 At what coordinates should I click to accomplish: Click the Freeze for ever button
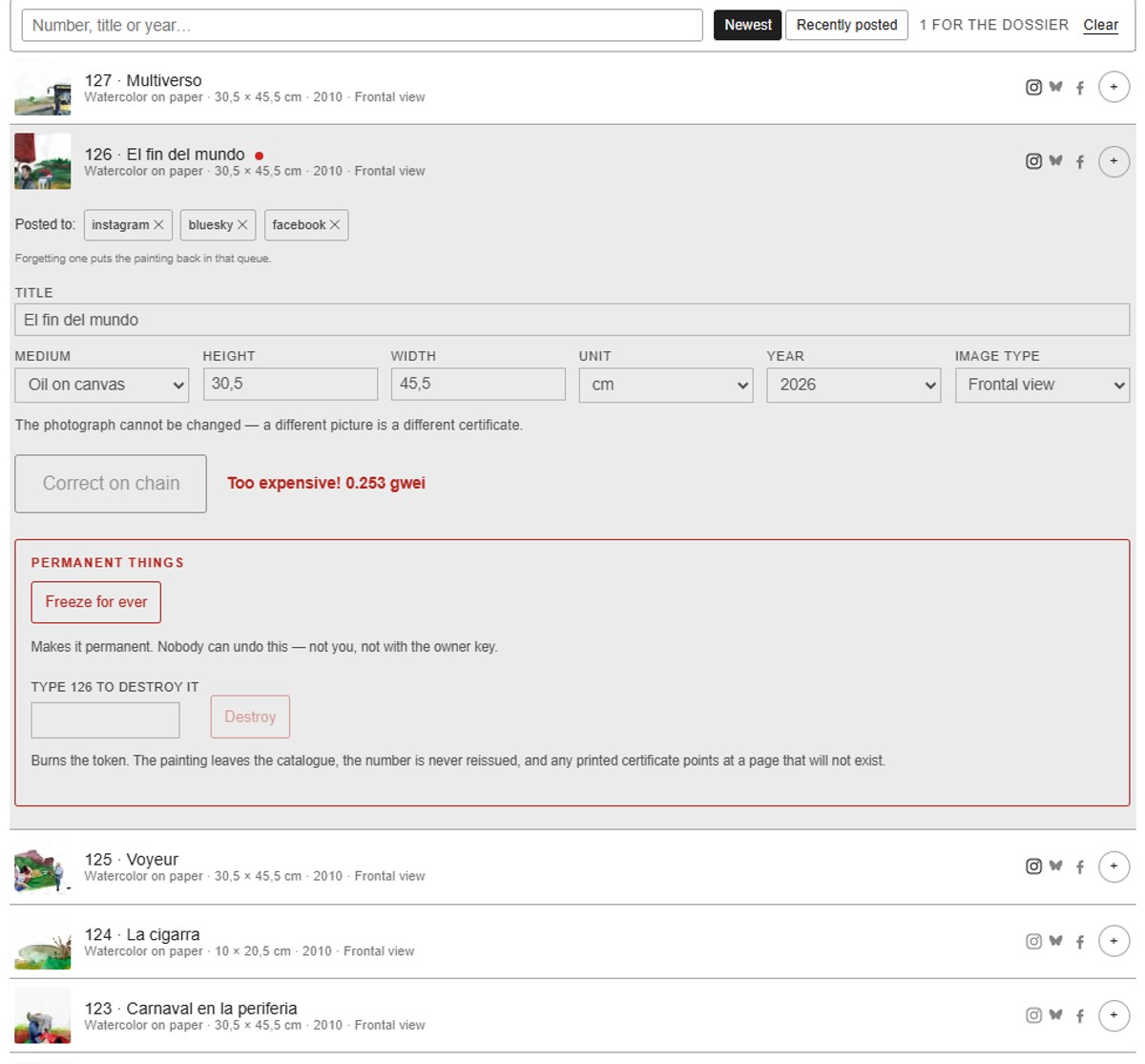pos(96,602)
